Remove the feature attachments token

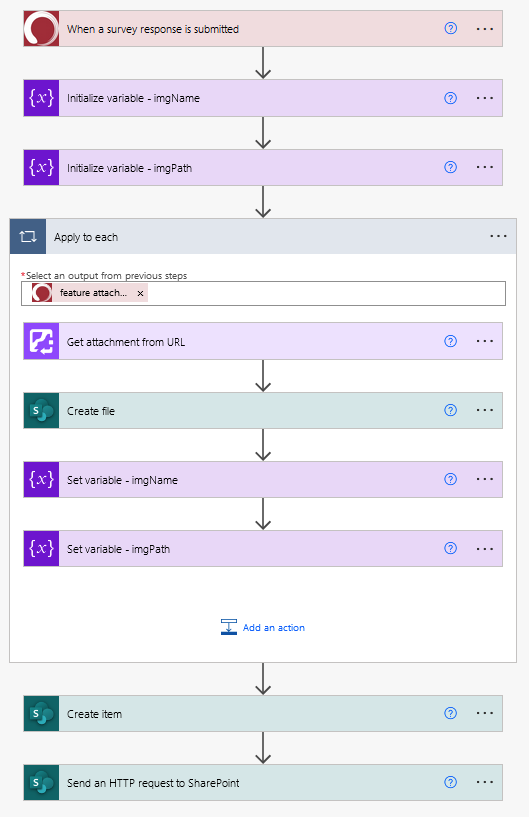[x=140, y=293]
